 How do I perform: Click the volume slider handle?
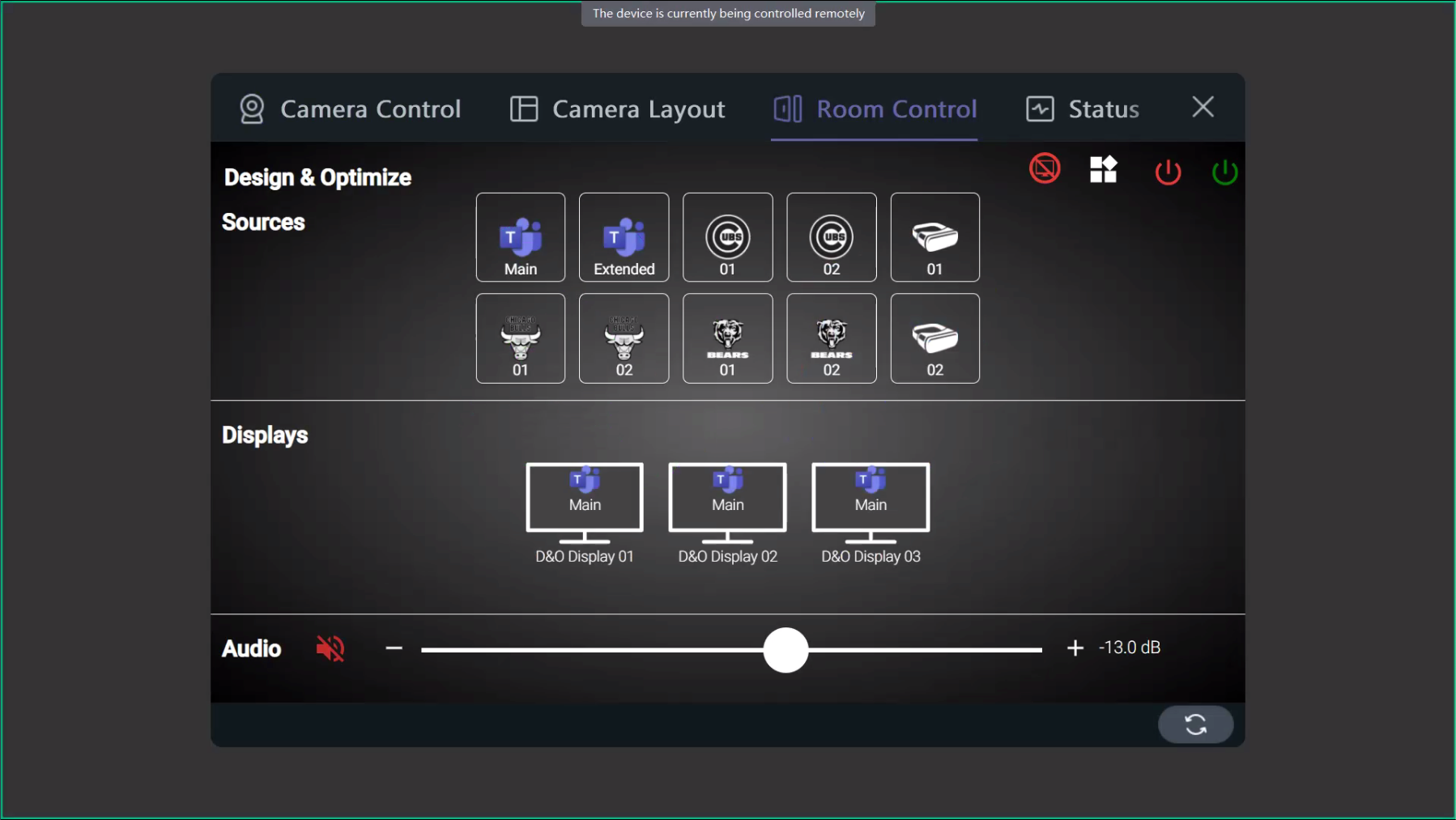[x=785, y=650]
